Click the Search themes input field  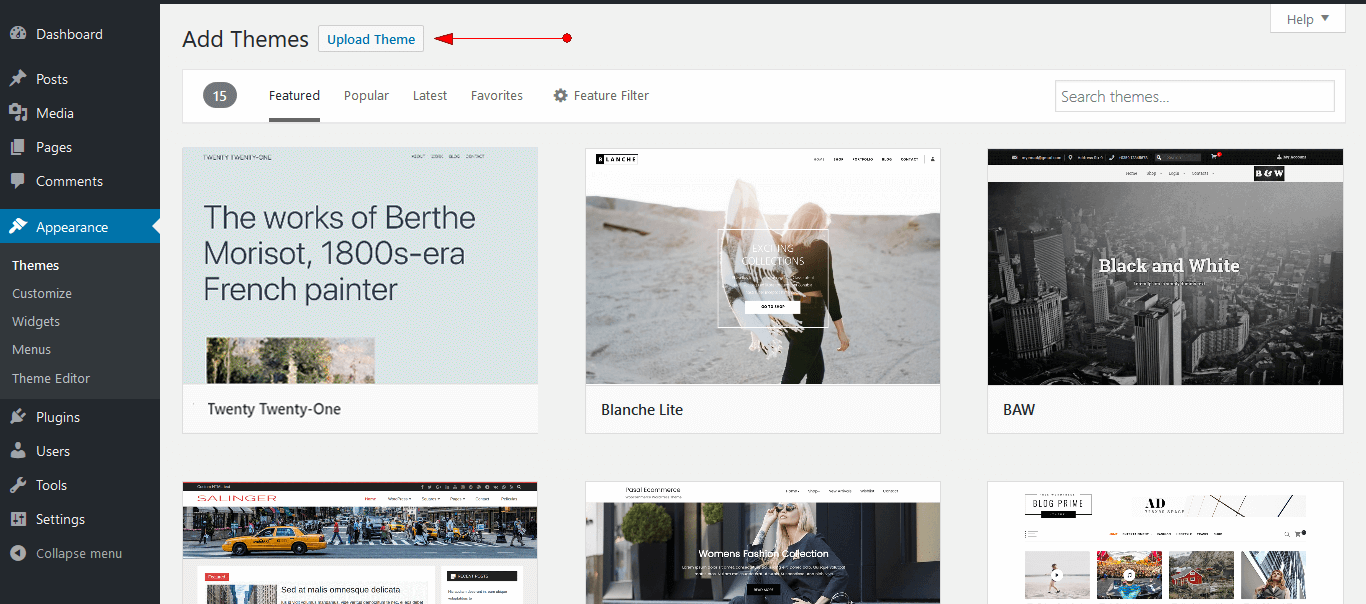coord(1193,96)
